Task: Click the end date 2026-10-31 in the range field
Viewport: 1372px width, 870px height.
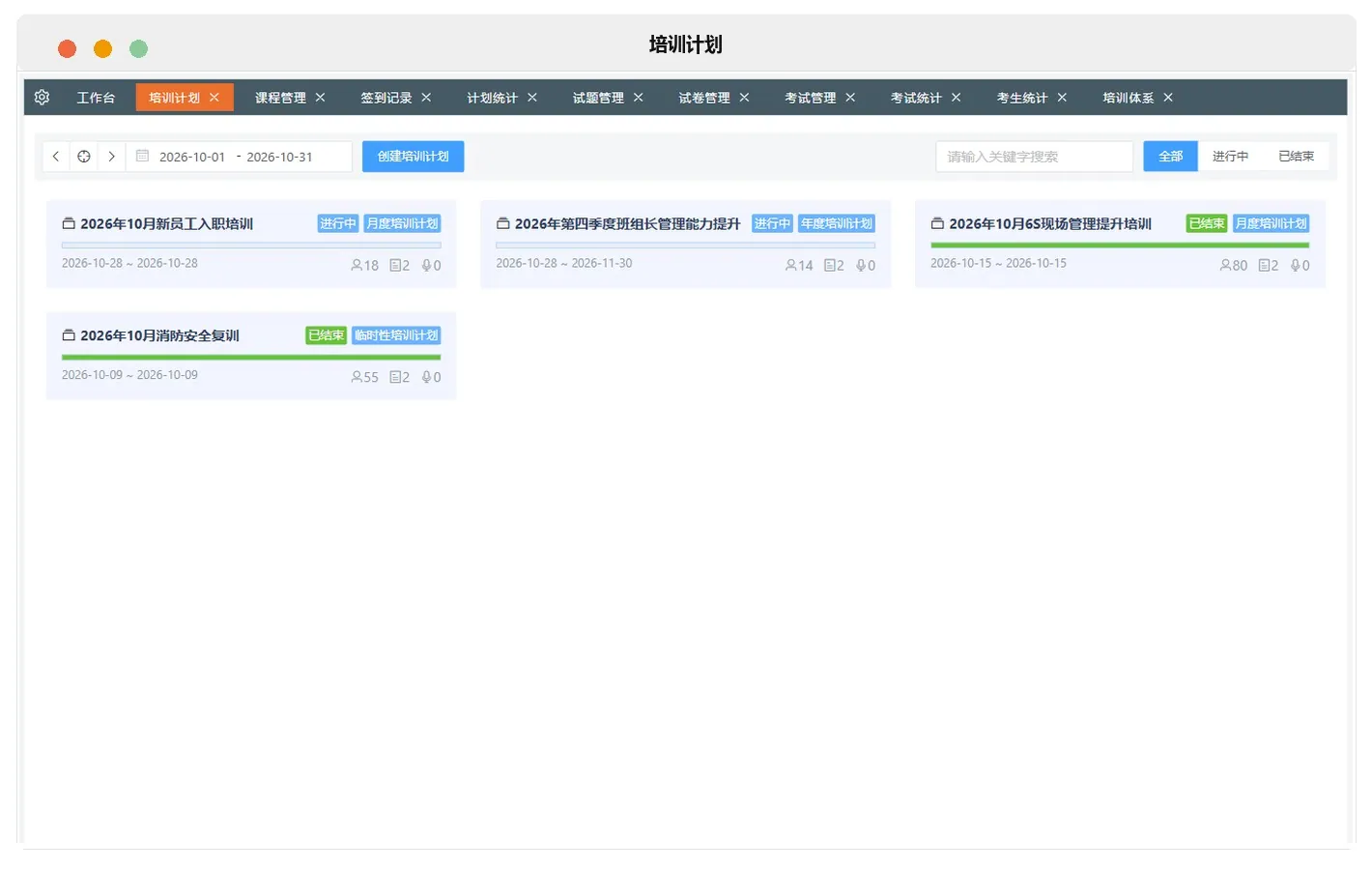Action: [279, 157]
